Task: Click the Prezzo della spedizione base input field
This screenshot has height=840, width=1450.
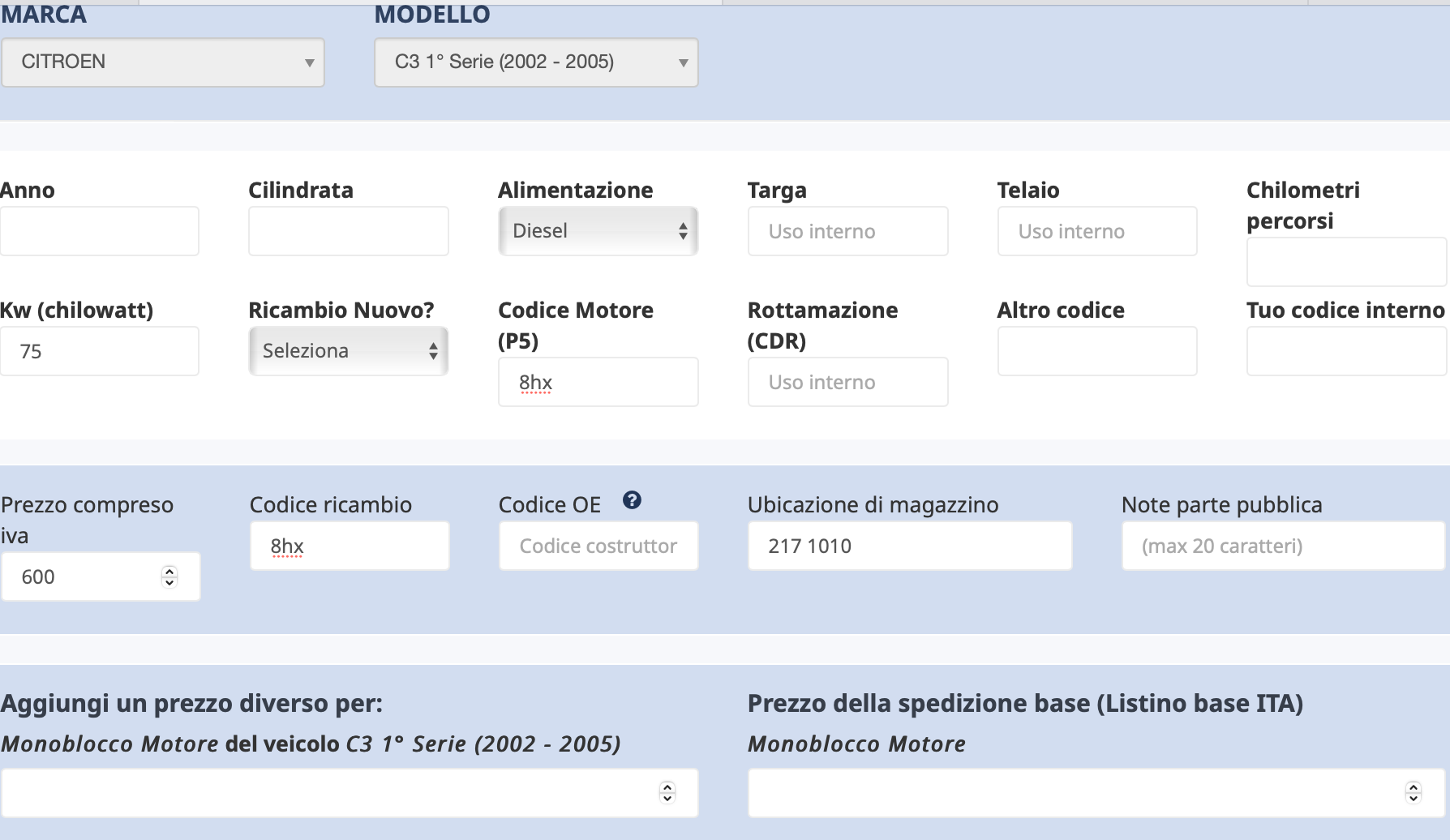Action: (x=1096, y=793)
